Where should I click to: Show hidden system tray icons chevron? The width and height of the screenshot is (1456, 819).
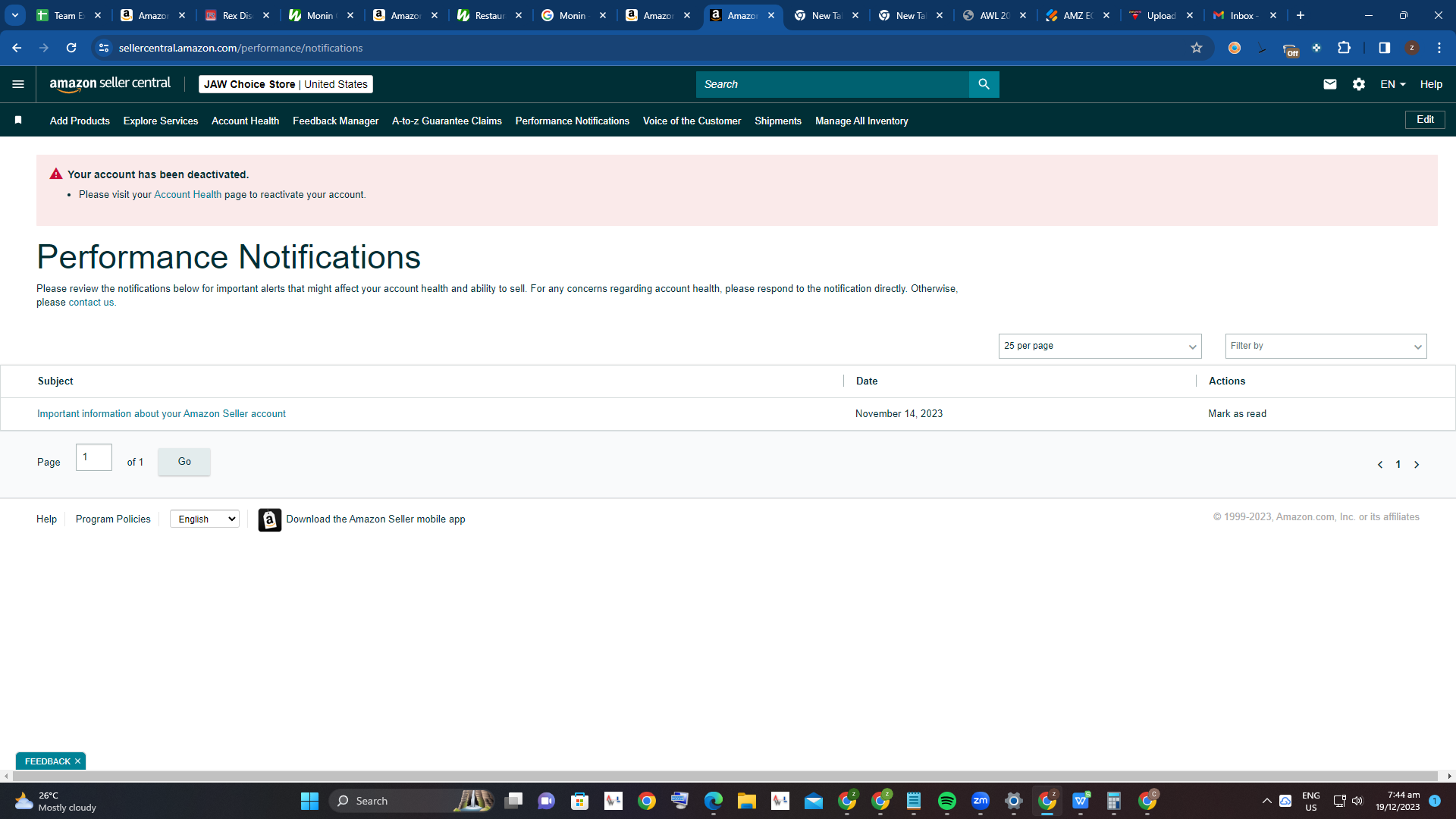tap(1267, 801)
